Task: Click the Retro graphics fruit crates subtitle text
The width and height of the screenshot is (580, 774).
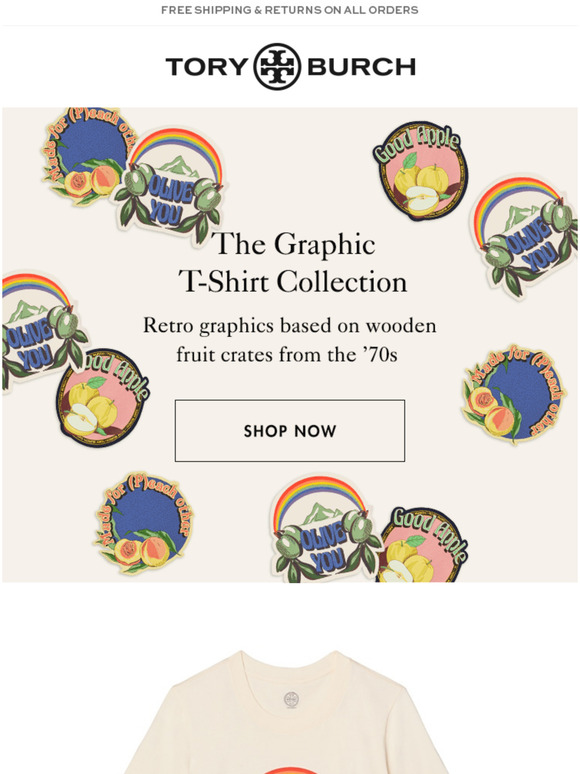Action: click(x=290, y=340)
